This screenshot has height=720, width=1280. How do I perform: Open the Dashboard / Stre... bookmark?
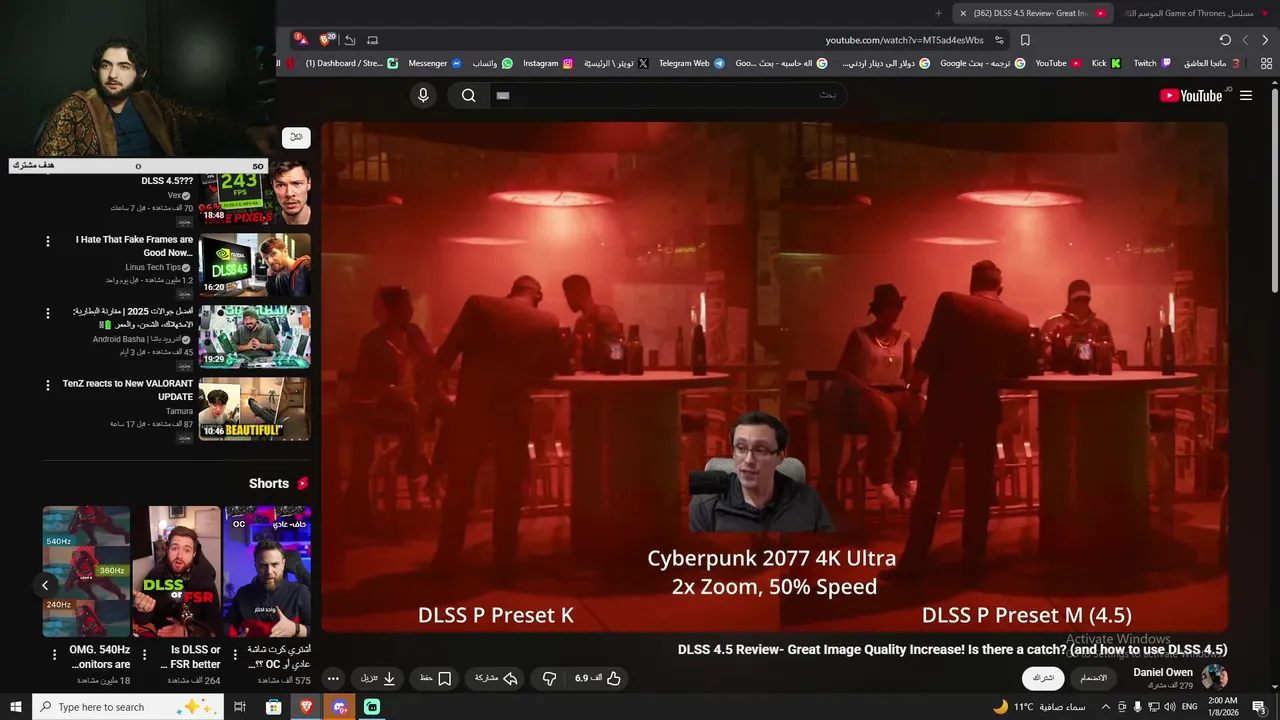pyautogui.click(x=351, y=63)
